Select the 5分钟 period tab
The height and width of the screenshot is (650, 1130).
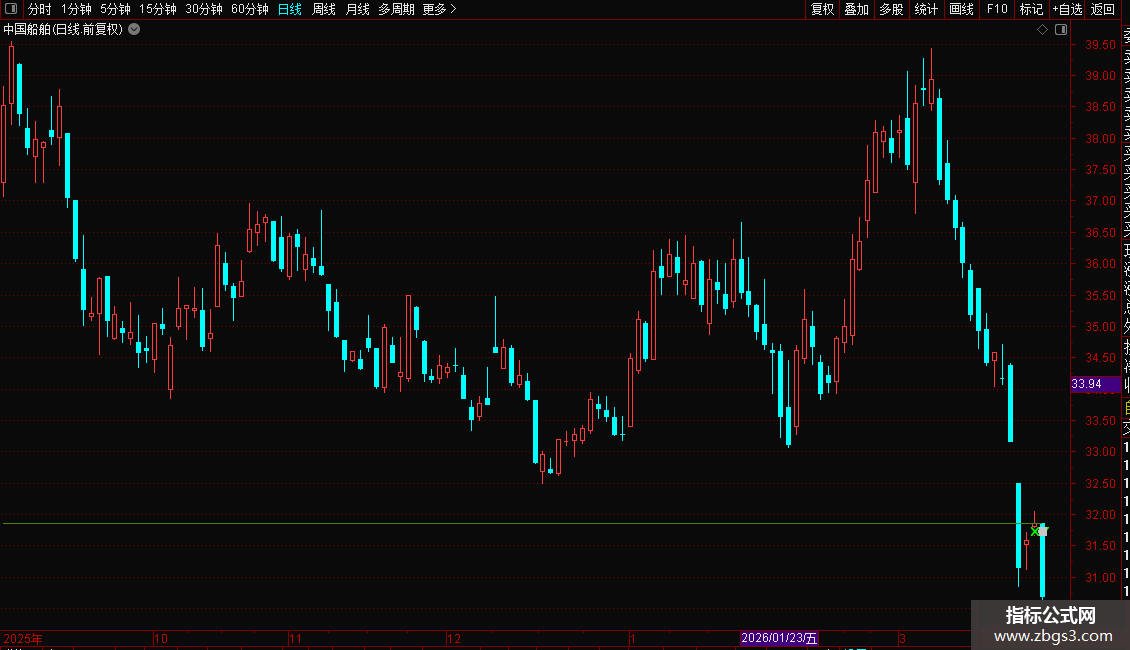115,9
